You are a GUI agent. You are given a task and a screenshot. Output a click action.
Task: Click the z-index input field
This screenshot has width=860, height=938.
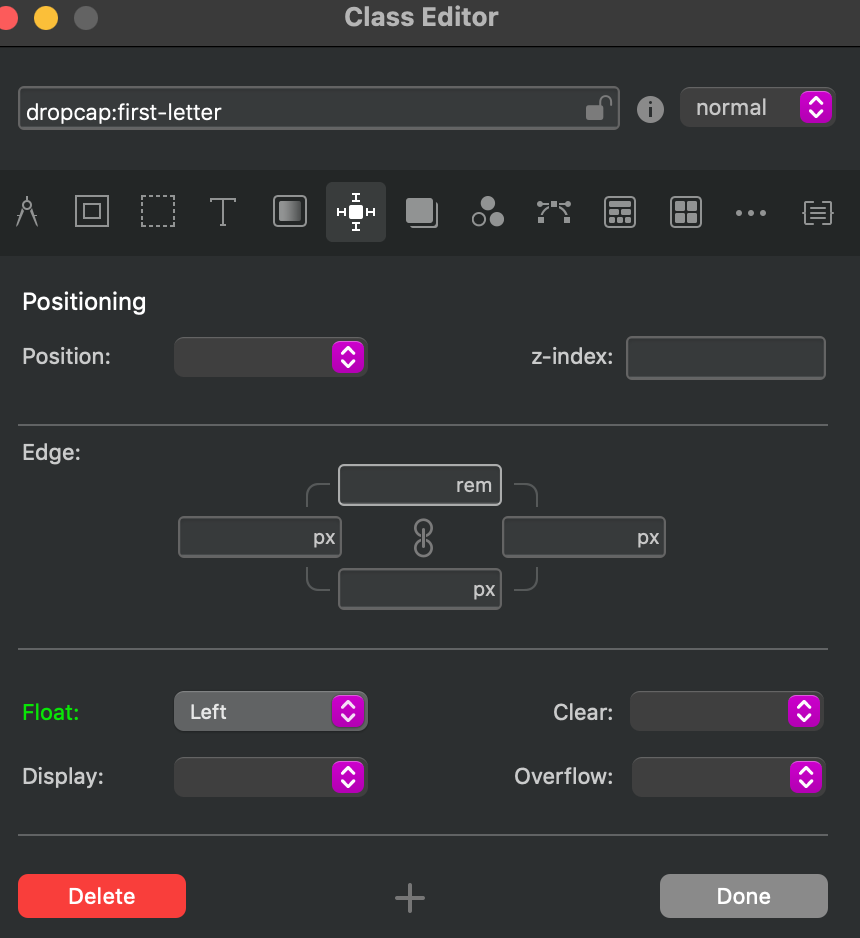(725, 358)
